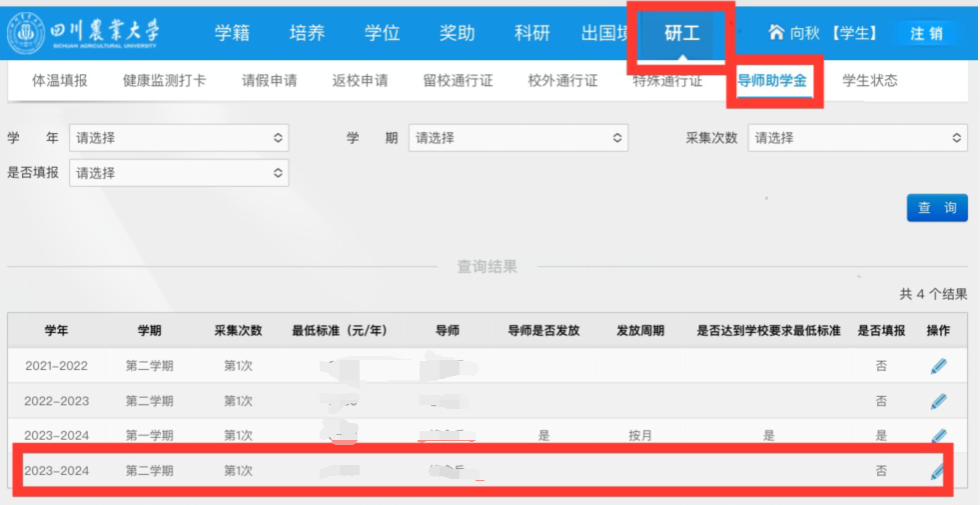
Task: Select the 请假申请 tab
Action: coord(269,81)
